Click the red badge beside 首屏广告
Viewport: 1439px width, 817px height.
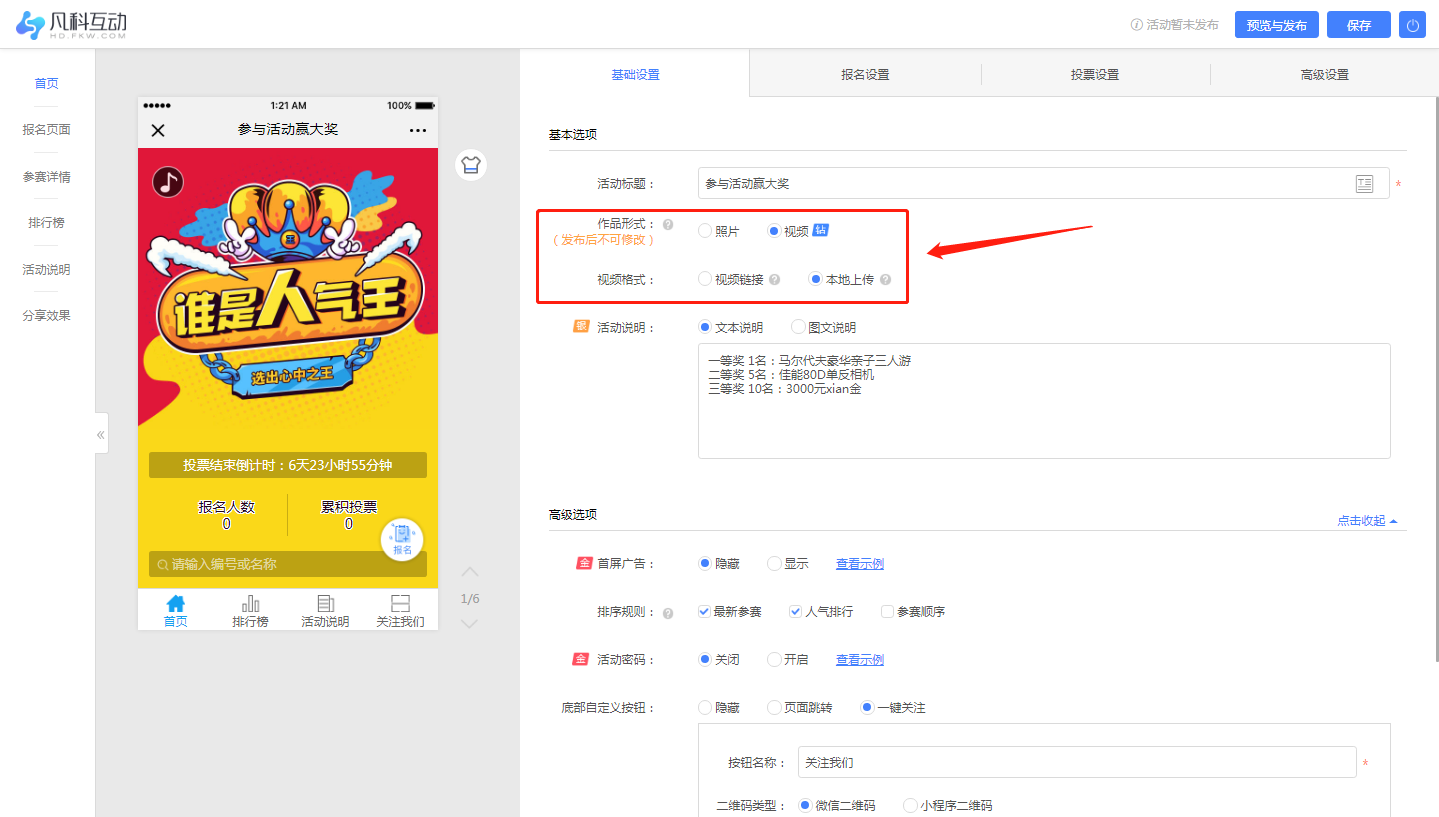click(584, 563)
